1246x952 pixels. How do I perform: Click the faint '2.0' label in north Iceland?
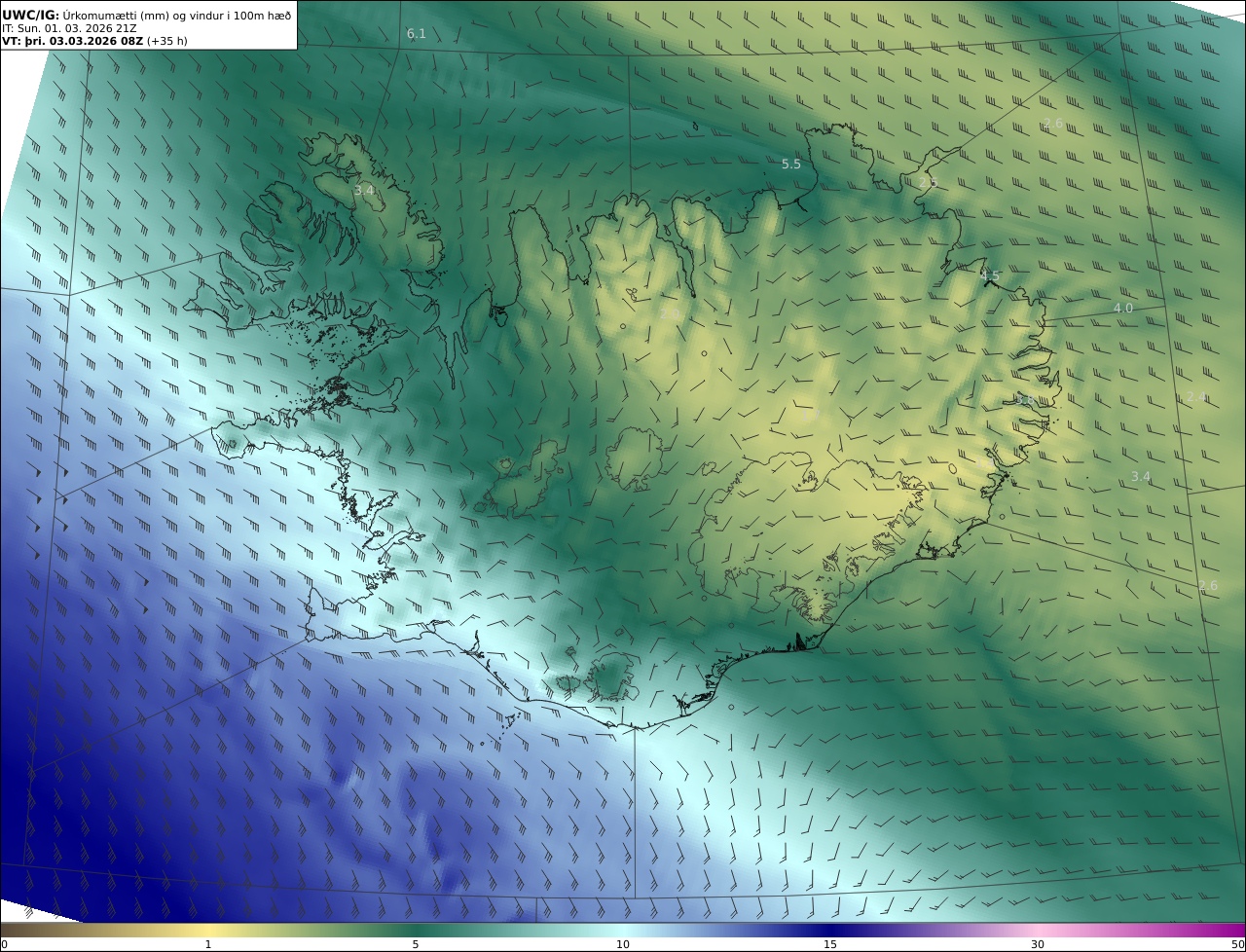pyautogui.click(x=670, y=313)
